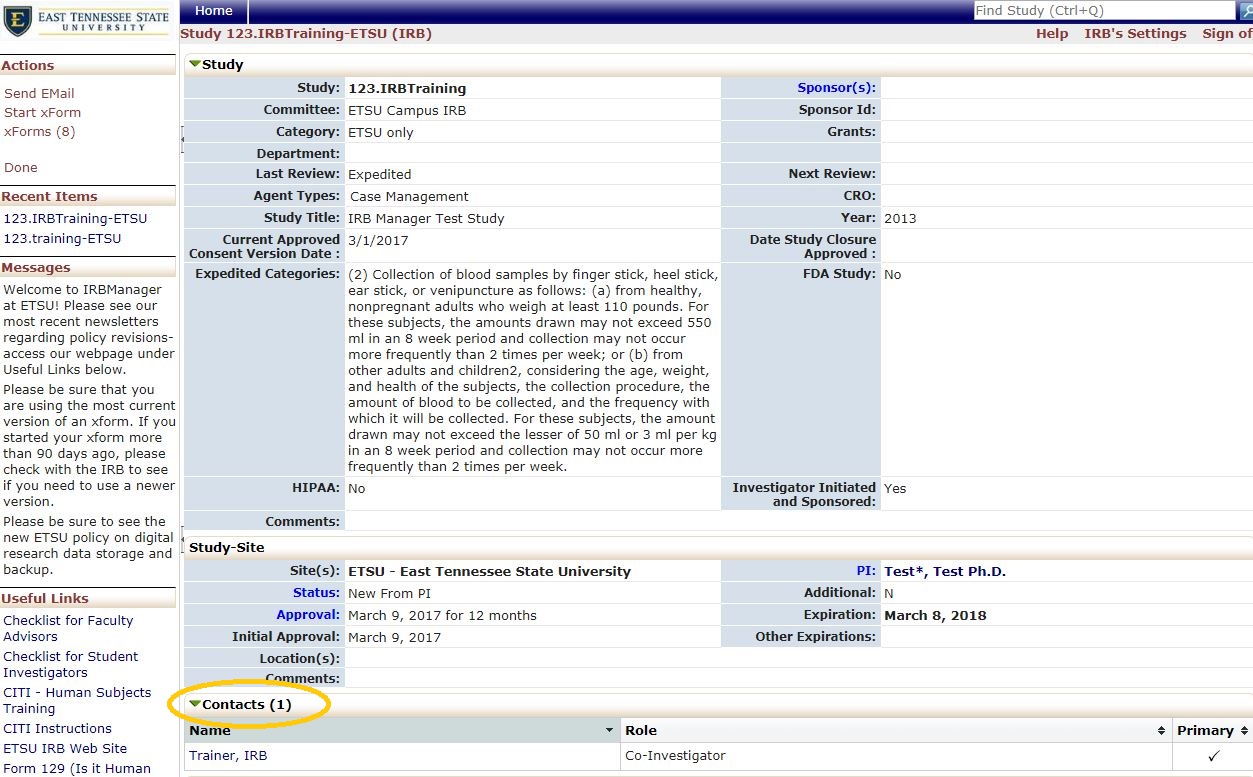This screenshot has height=777, width=1253.
Task: Sort contacts by Role column arrows
Action: tap(1161, 731)
